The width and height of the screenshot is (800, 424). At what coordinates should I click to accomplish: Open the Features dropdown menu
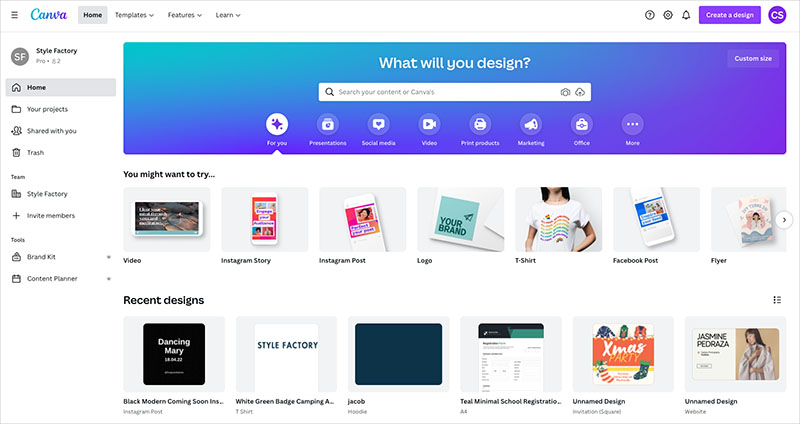click(185, 15)
